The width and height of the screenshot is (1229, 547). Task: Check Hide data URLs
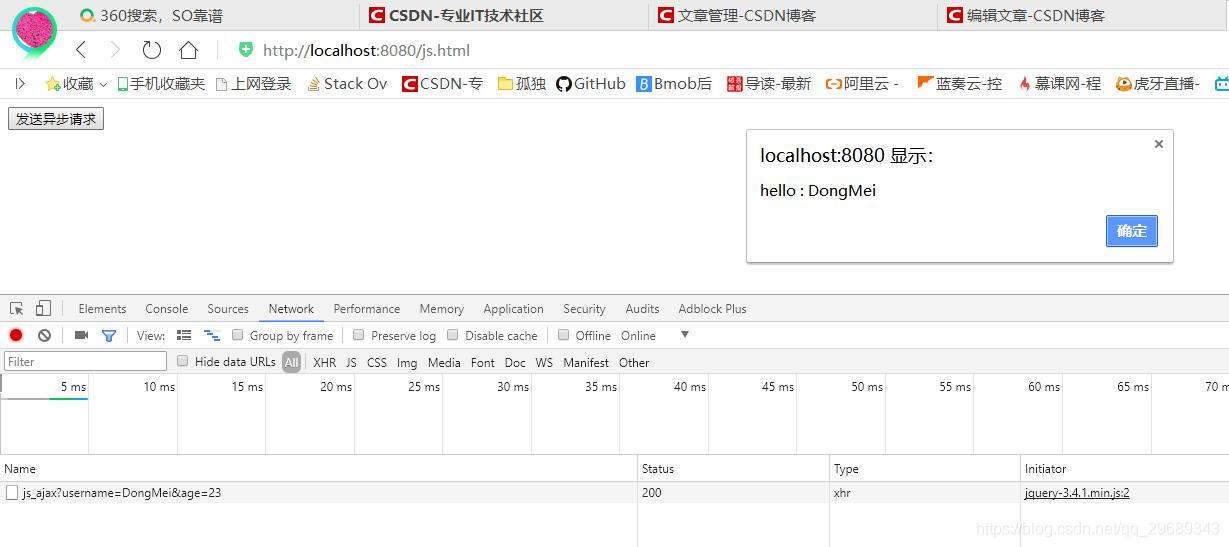point(183,361)
